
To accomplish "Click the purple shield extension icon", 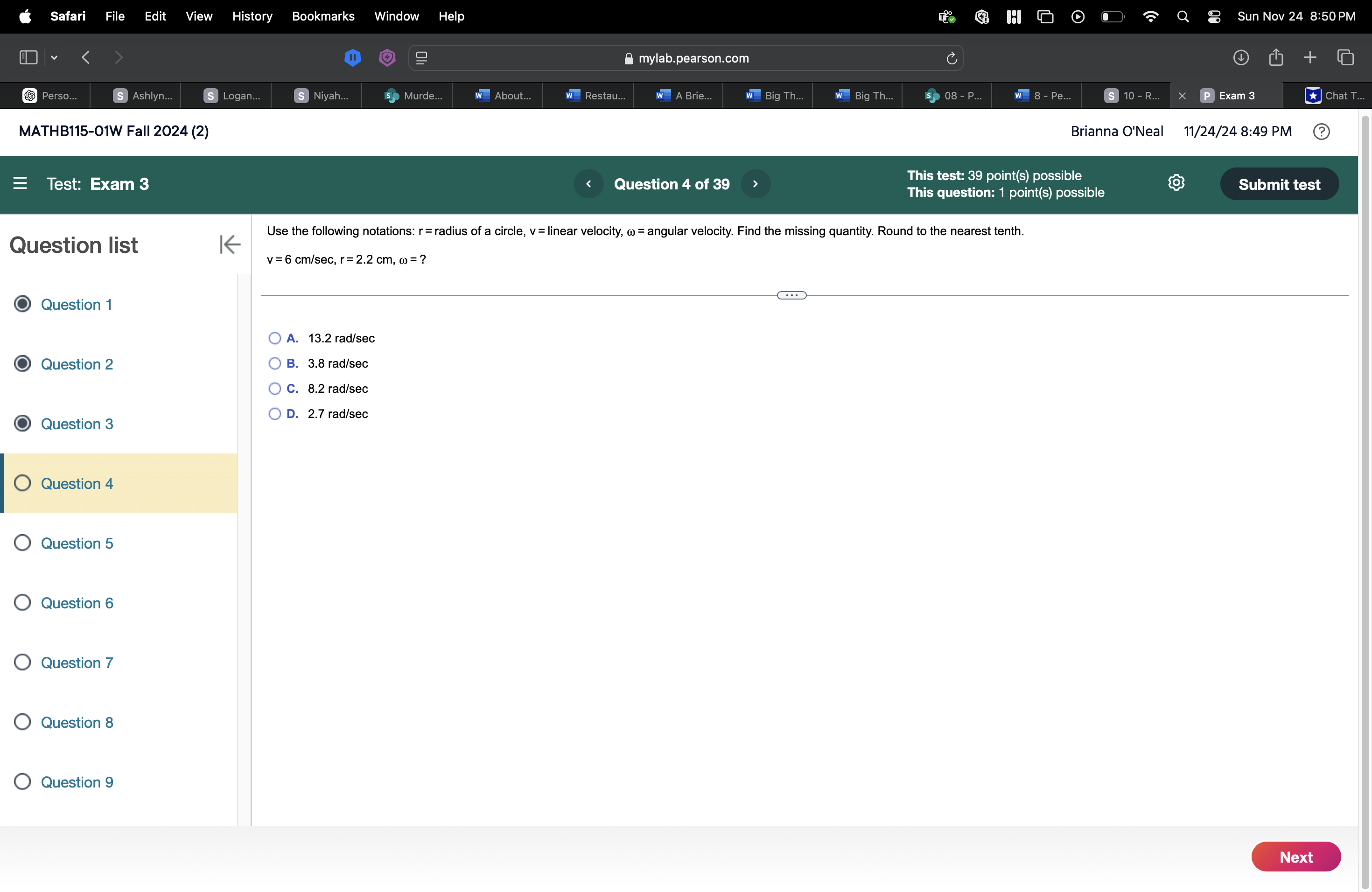I will (x=387, y=58).
